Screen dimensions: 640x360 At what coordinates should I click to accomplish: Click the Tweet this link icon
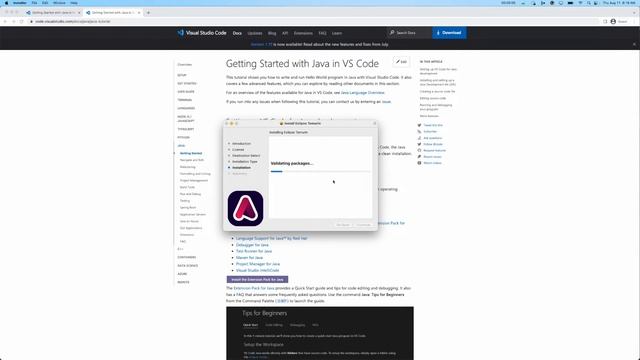click(419, 125)
